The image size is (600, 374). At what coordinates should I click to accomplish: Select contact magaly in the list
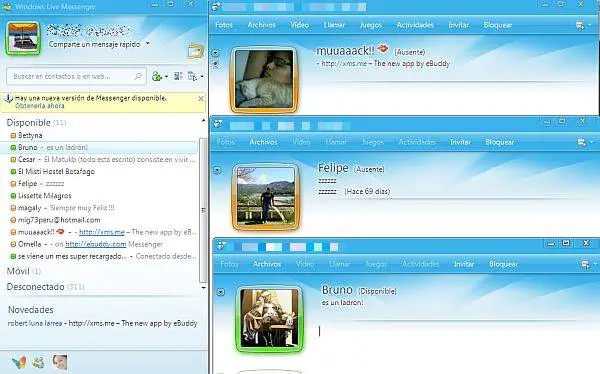pos(99,208)
